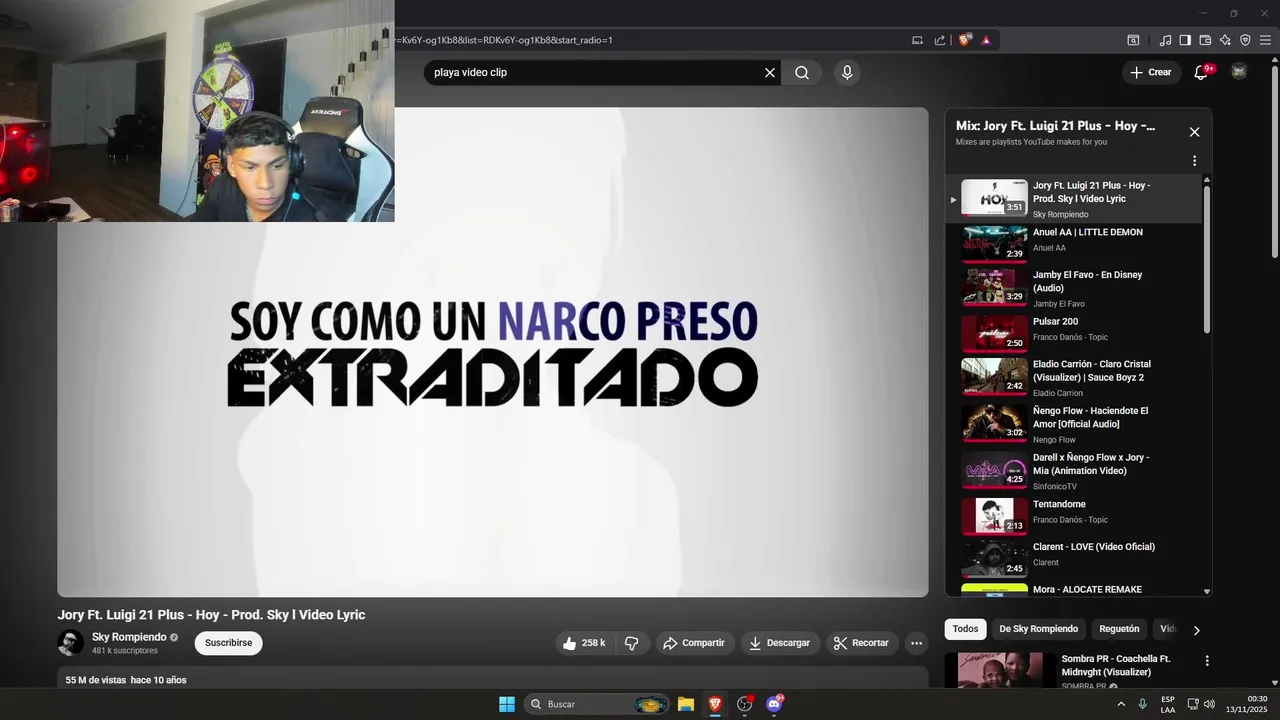
Task: Open the Brave media music note control
Action: pos(1165,40)
